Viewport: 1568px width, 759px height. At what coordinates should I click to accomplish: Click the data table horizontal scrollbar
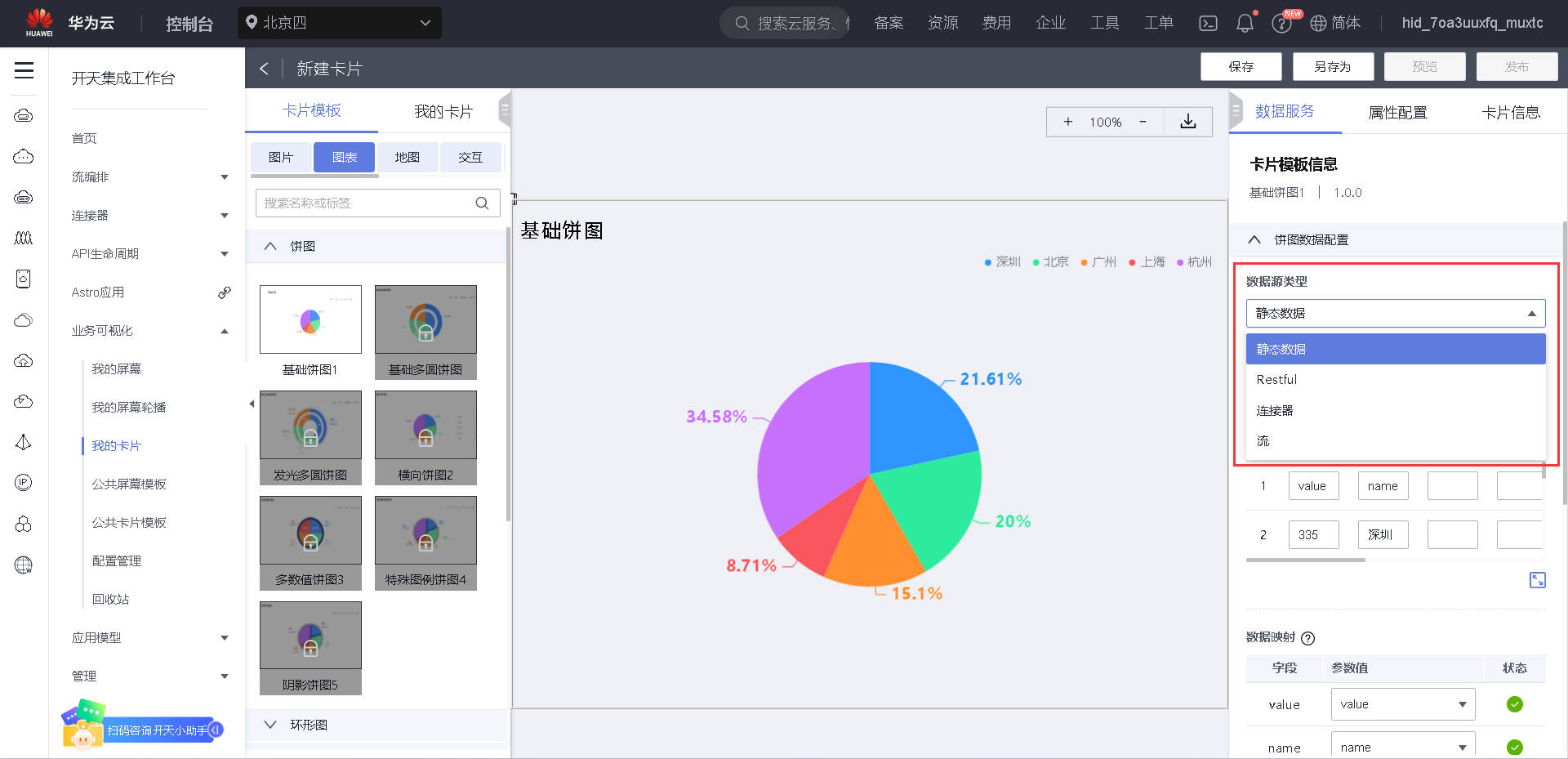tap(1306, 560)
